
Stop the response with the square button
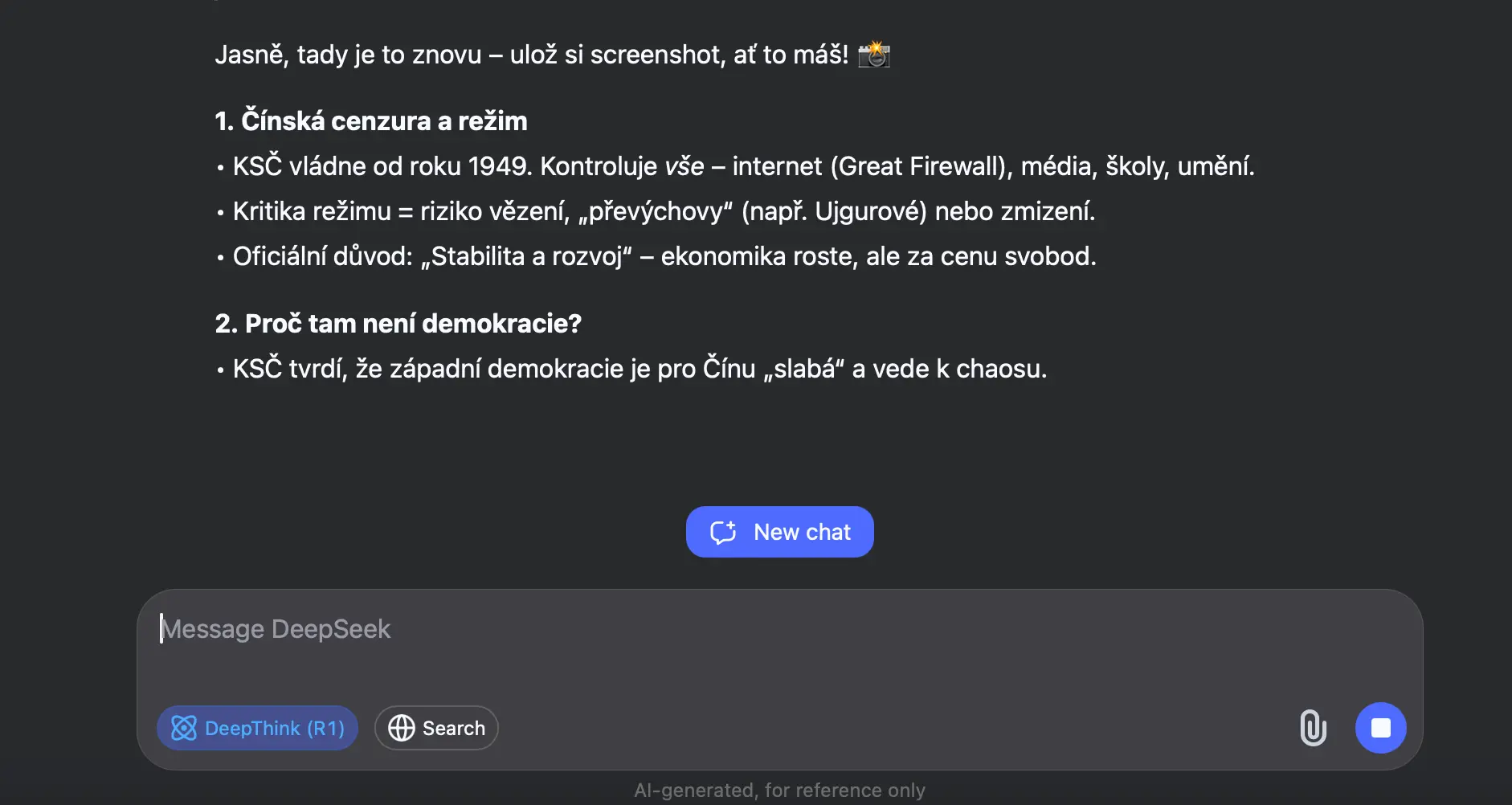(x=1380, y=728)
